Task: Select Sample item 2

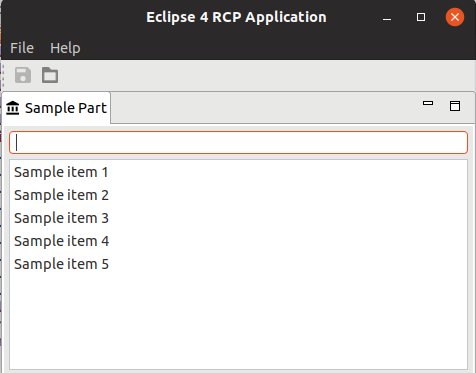Action: [x=238, y=195]
